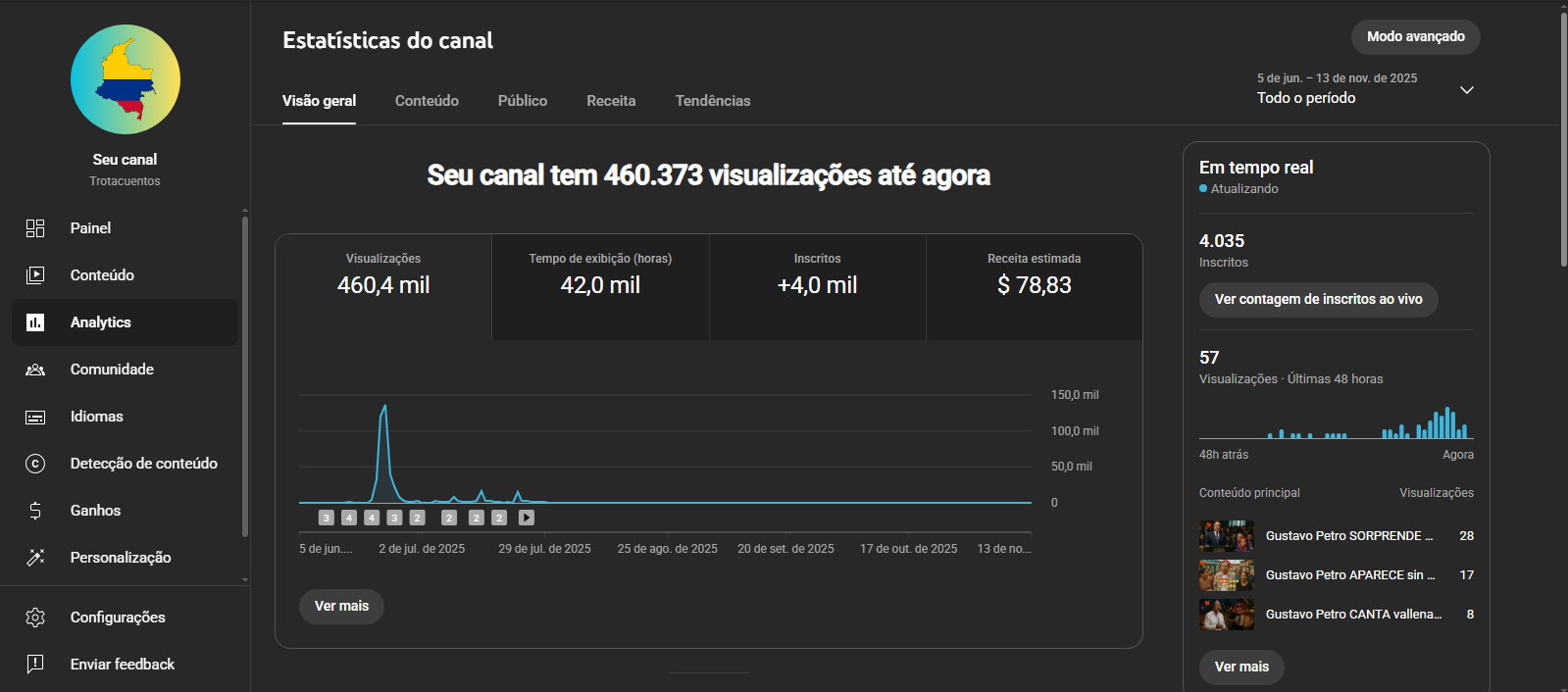Click the Estatísticas do canal heading
Viewport: 1568px width, 692px height.
[388, 40]
